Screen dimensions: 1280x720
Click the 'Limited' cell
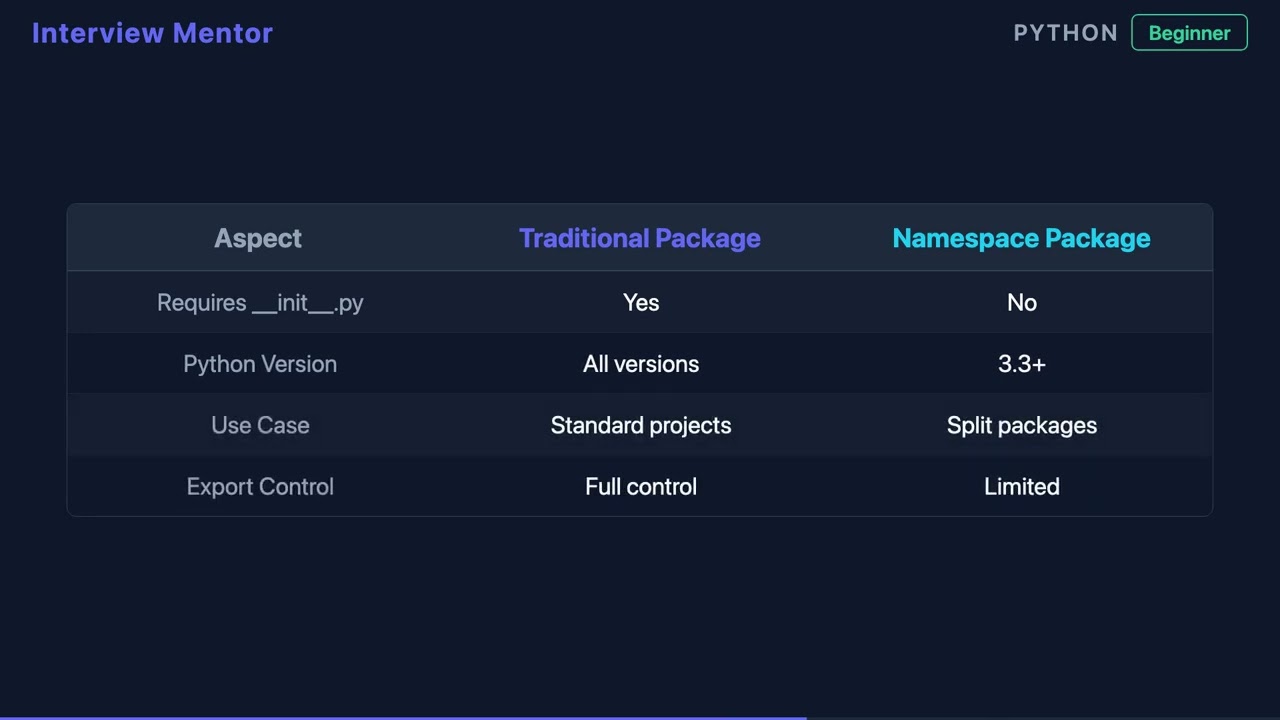1022,487
